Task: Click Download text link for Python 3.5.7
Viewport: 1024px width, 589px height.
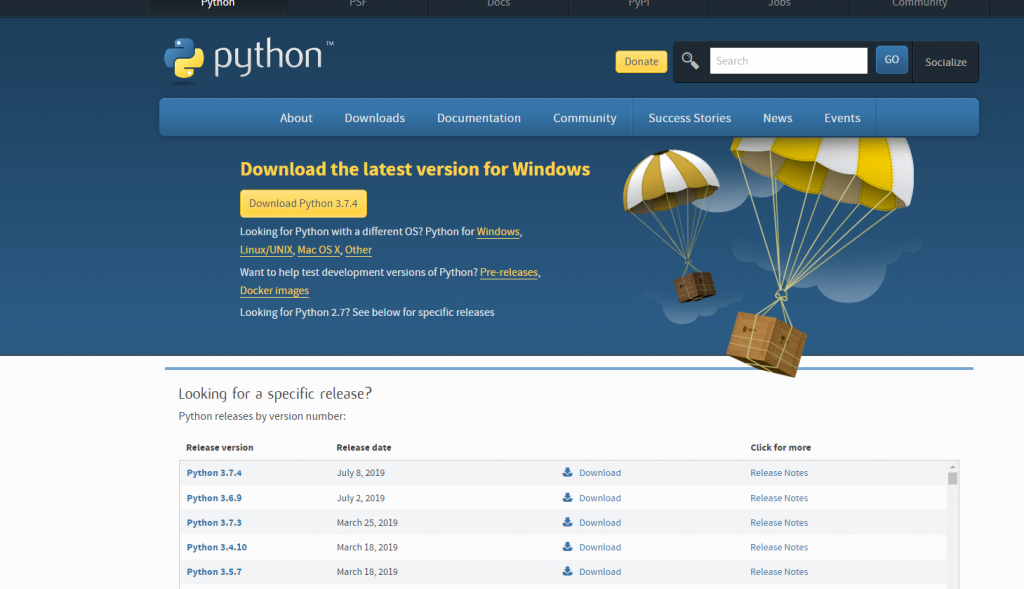Action: (x=600, y=571)
